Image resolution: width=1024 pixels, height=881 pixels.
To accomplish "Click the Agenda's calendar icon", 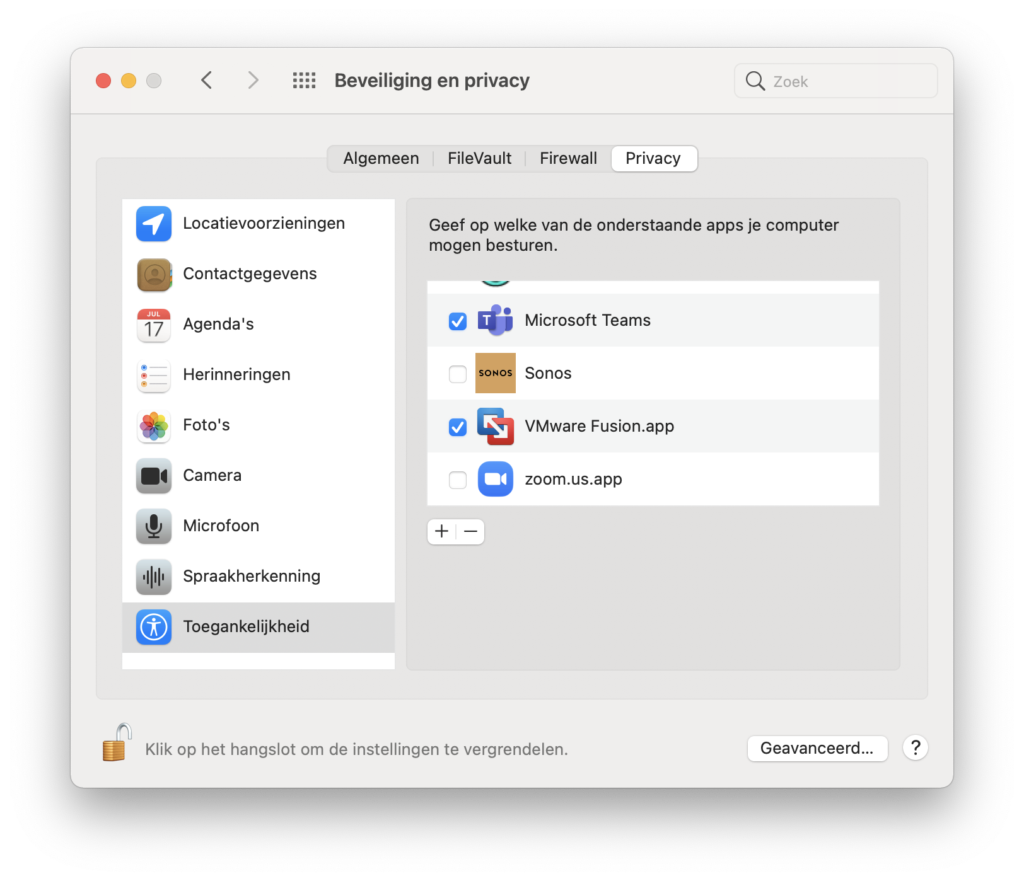I will [153, 325].
